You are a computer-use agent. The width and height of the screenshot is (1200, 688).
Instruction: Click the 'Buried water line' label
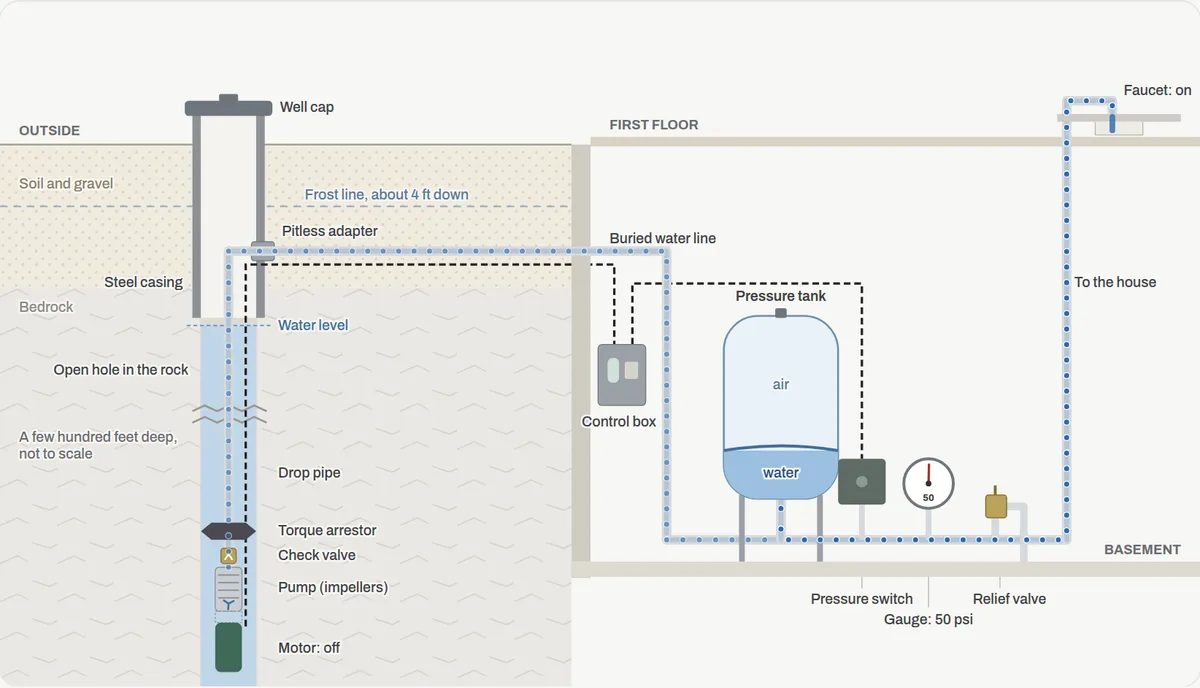(663, 239)
